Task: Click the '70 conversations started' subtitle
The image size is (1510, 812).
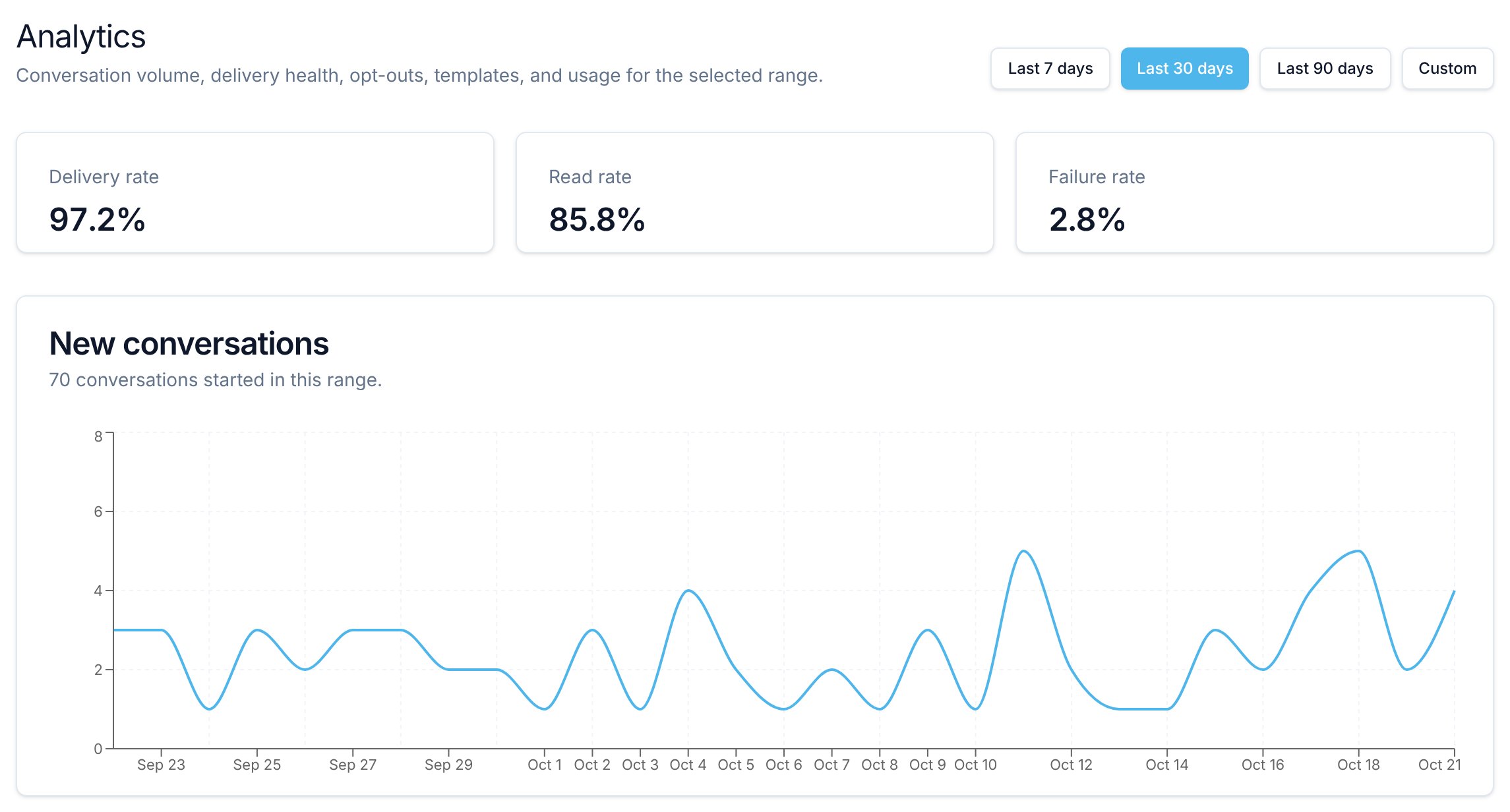Action: pyautogui.click(x=216, y=380)
